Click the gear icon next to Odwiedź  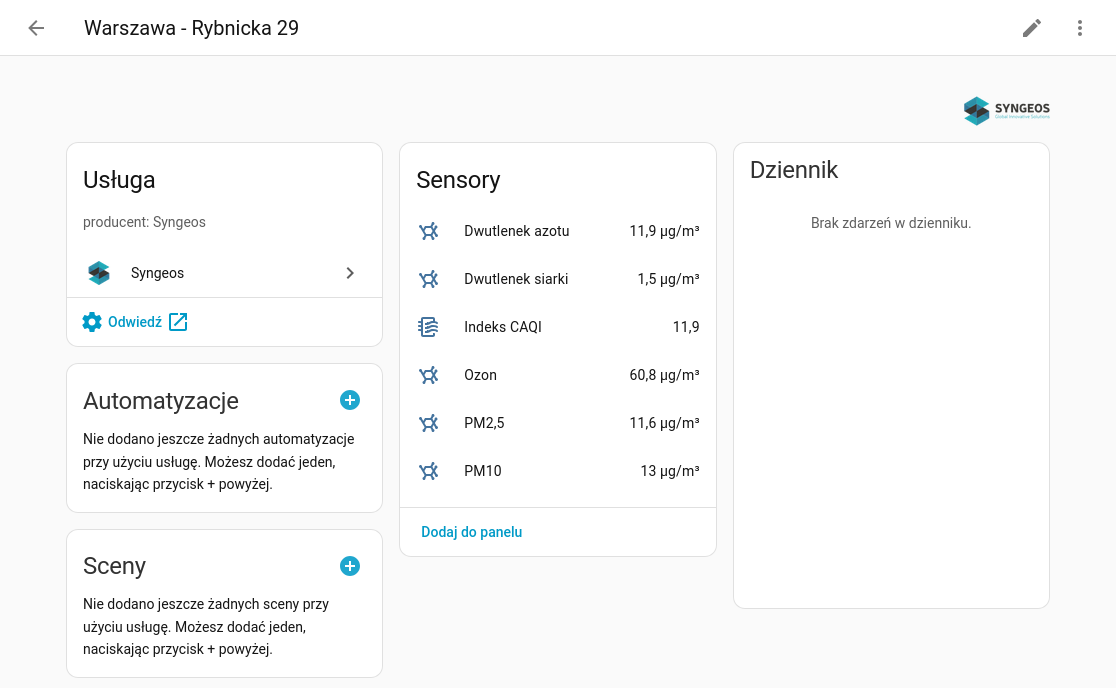tap(92, 322)
